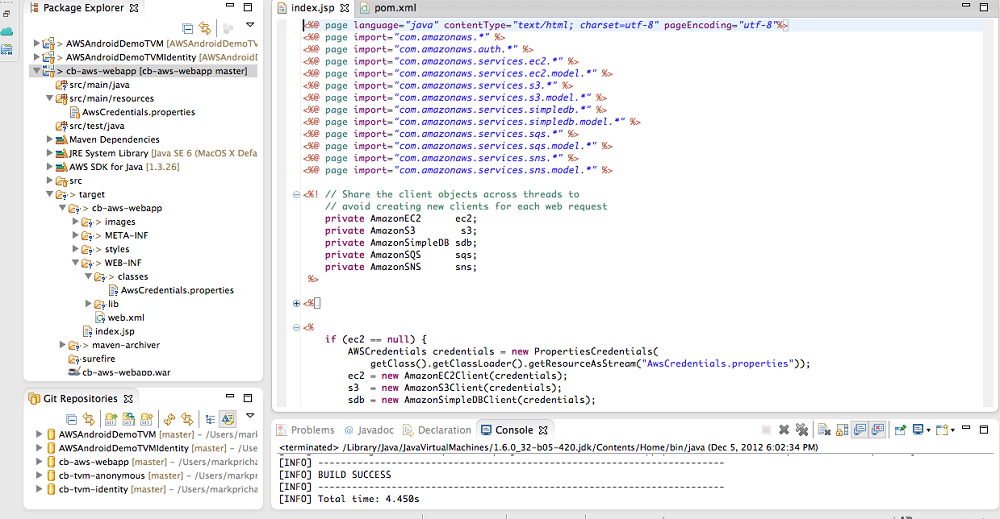Expand collapsed scriptlet block in editor
This screenshot has width=1000, height=519.
[x=296, y=302]
